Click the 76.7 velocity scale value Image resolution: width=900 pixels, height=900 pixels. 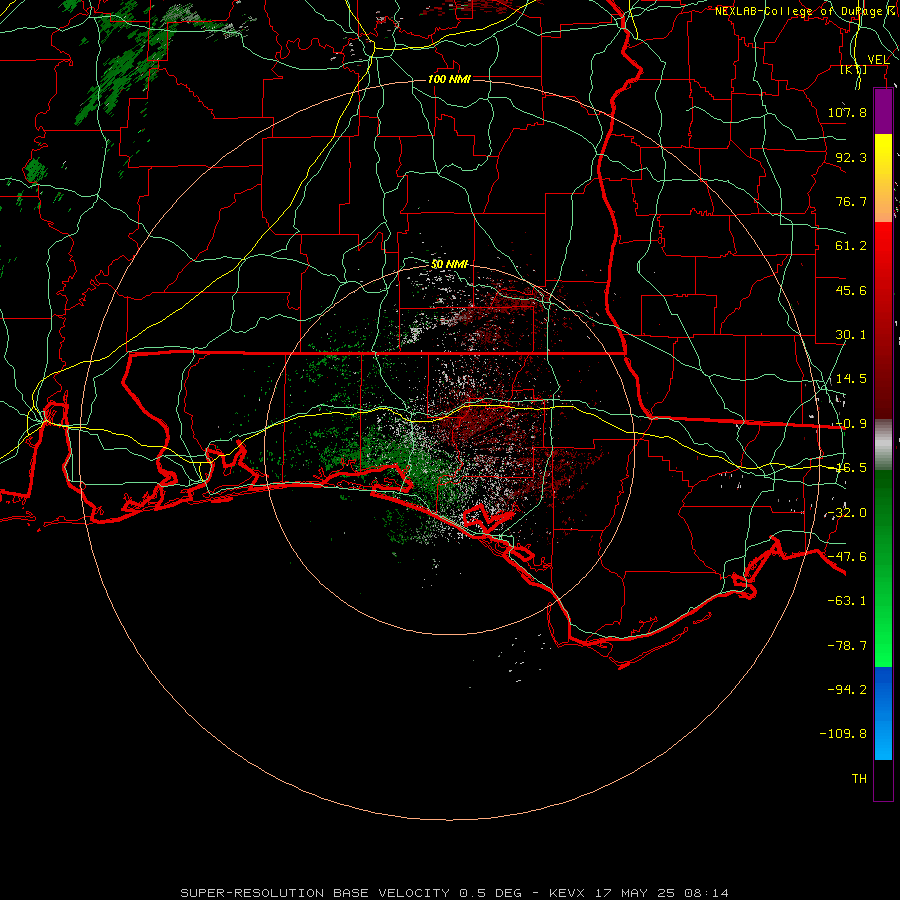[851, 201]
